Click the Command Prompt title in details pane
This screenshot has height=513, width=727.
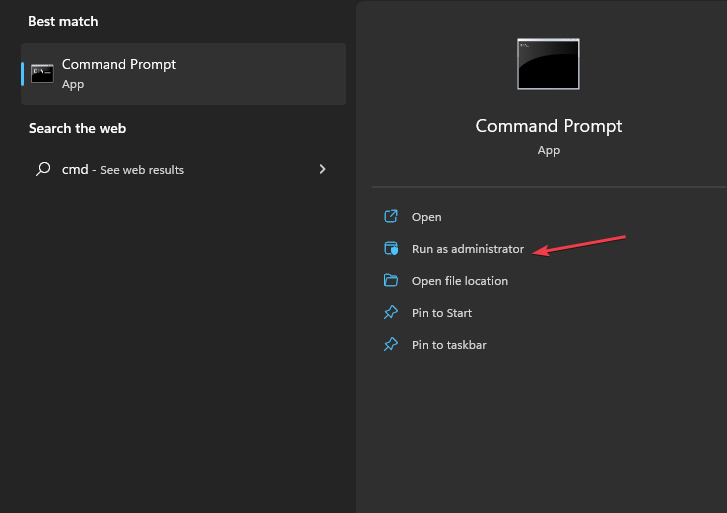pos(548,126)
